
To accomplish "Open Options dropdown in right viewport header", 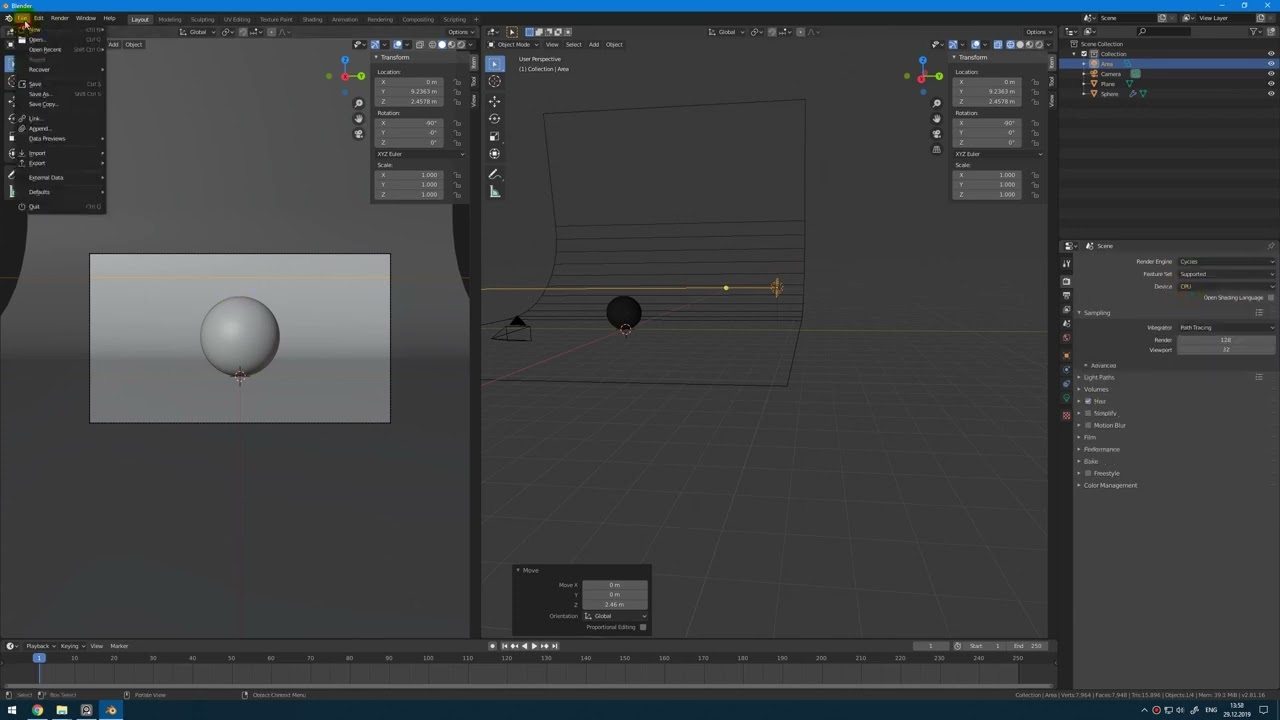I will pos(1038,32).
